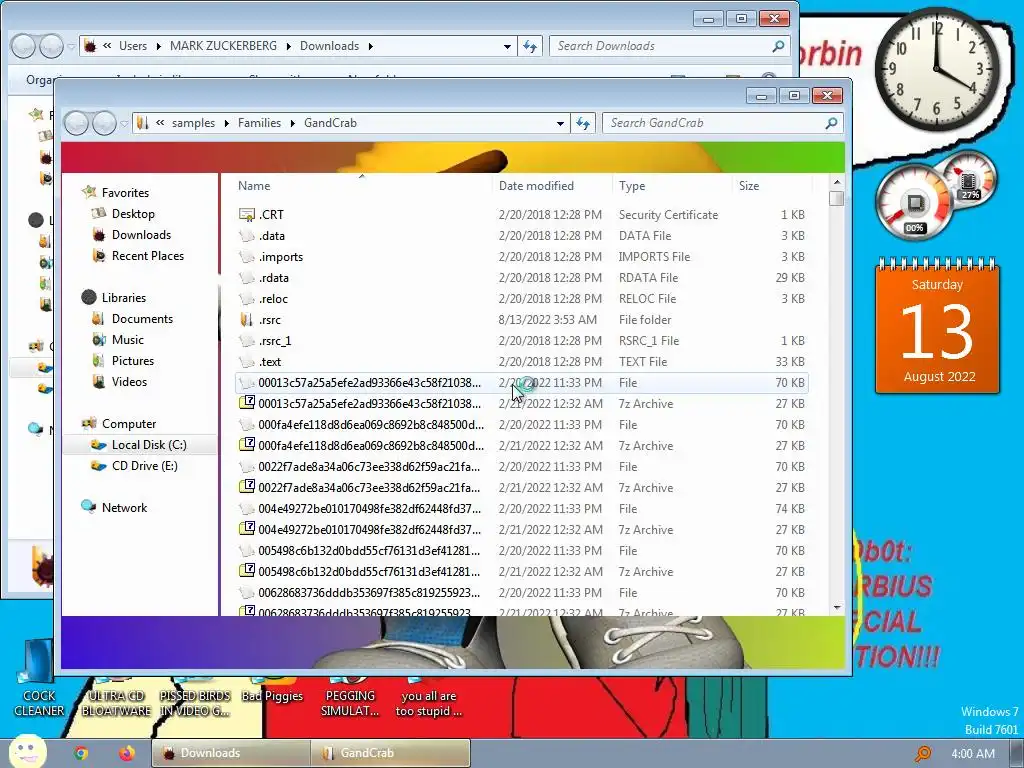Expand the arrow after samples breadcrumb
1024x768 pixels.
tap(226, 123)
